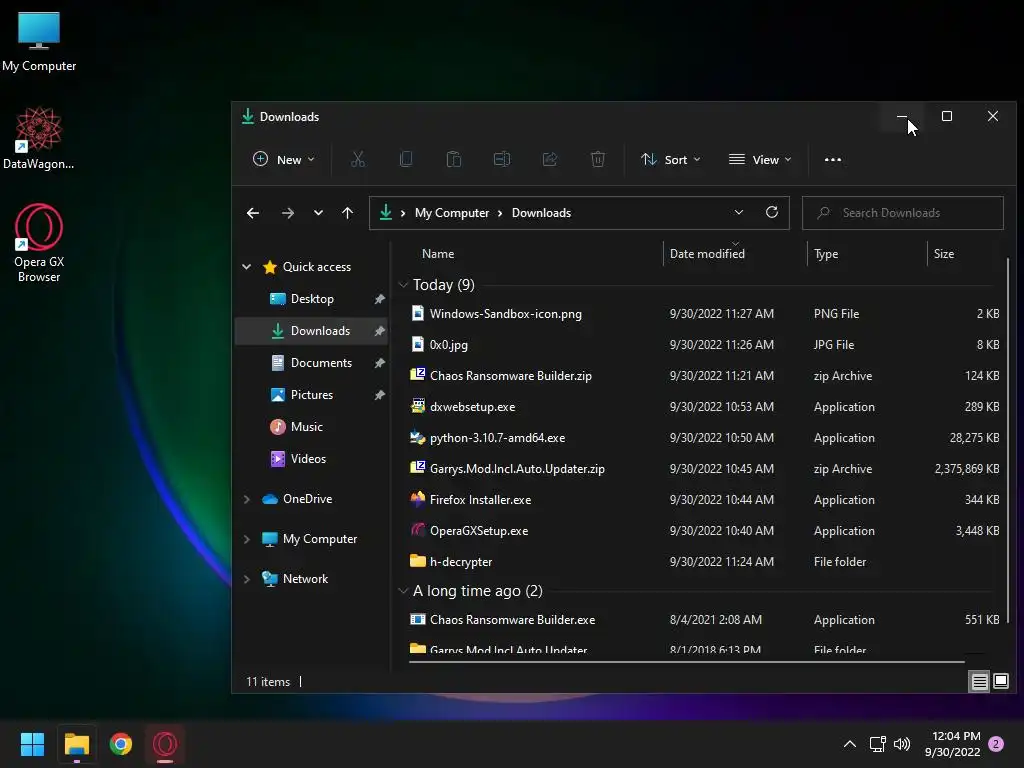Expand My Computer tree node
1024x768 pixels.
pyautogui.click(x=247, y=539)
